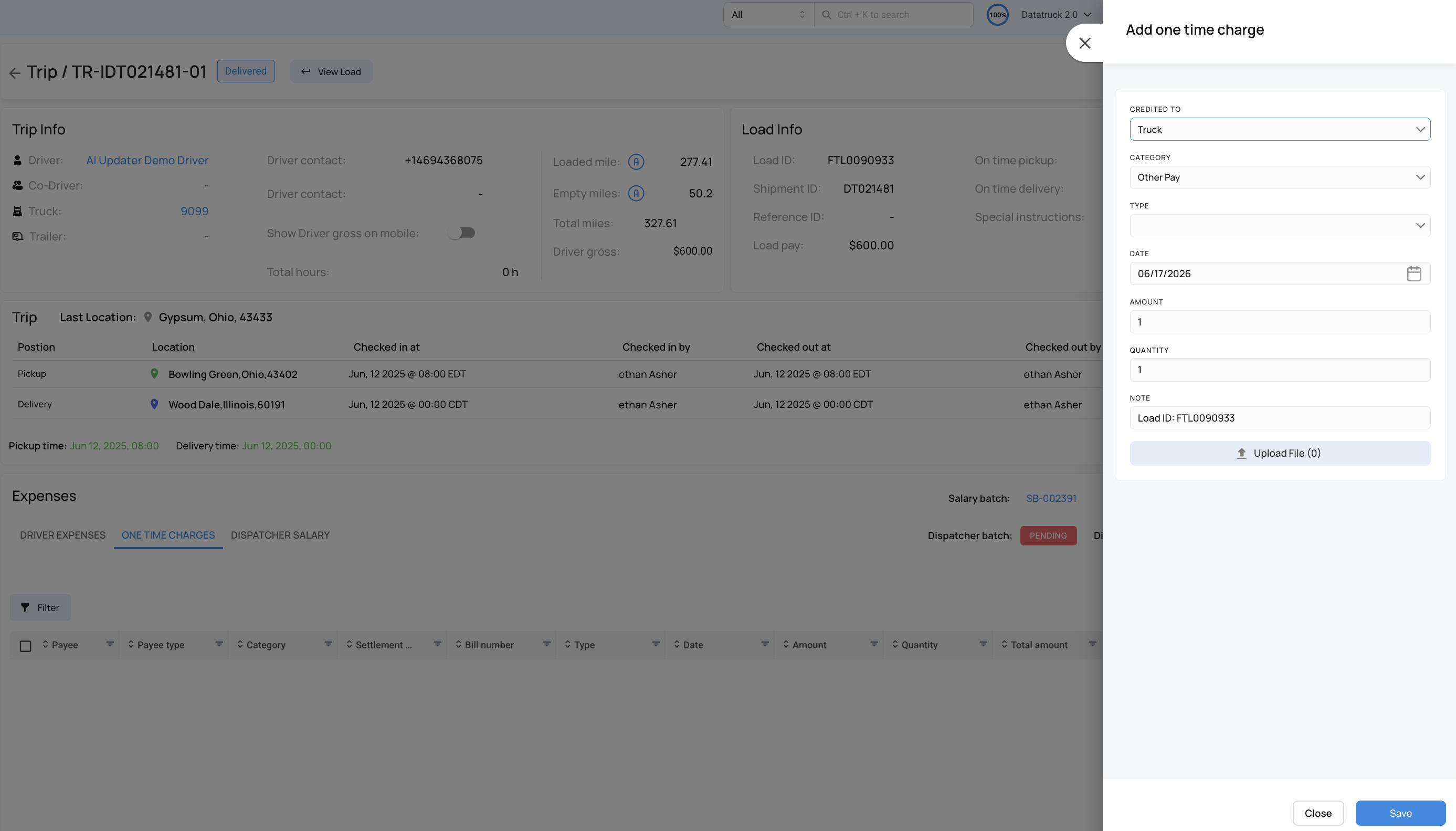Click the Empty miles auto icon
The width and height of the screenshot is (1456, 831).
click(x=636, y=194)
